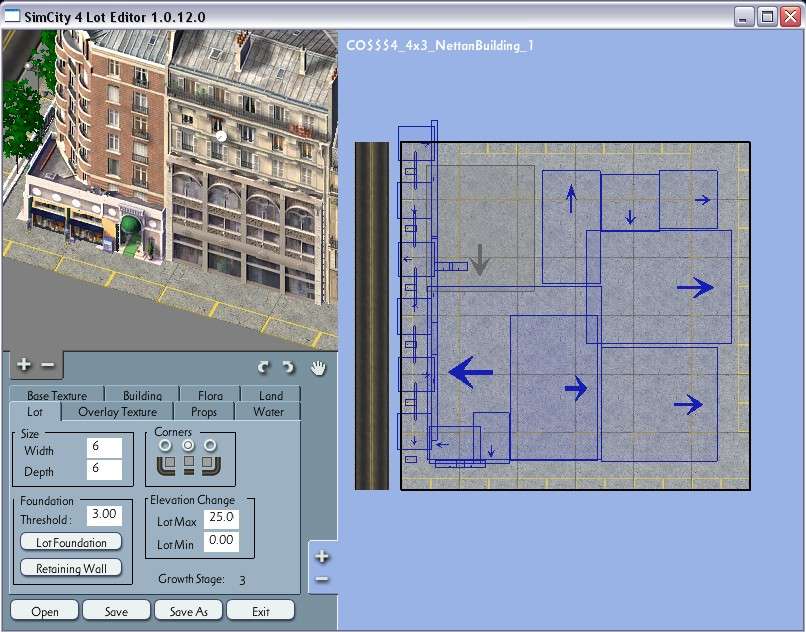
Task: Edit the Foundation Threshold value
Action: (104, 515)
